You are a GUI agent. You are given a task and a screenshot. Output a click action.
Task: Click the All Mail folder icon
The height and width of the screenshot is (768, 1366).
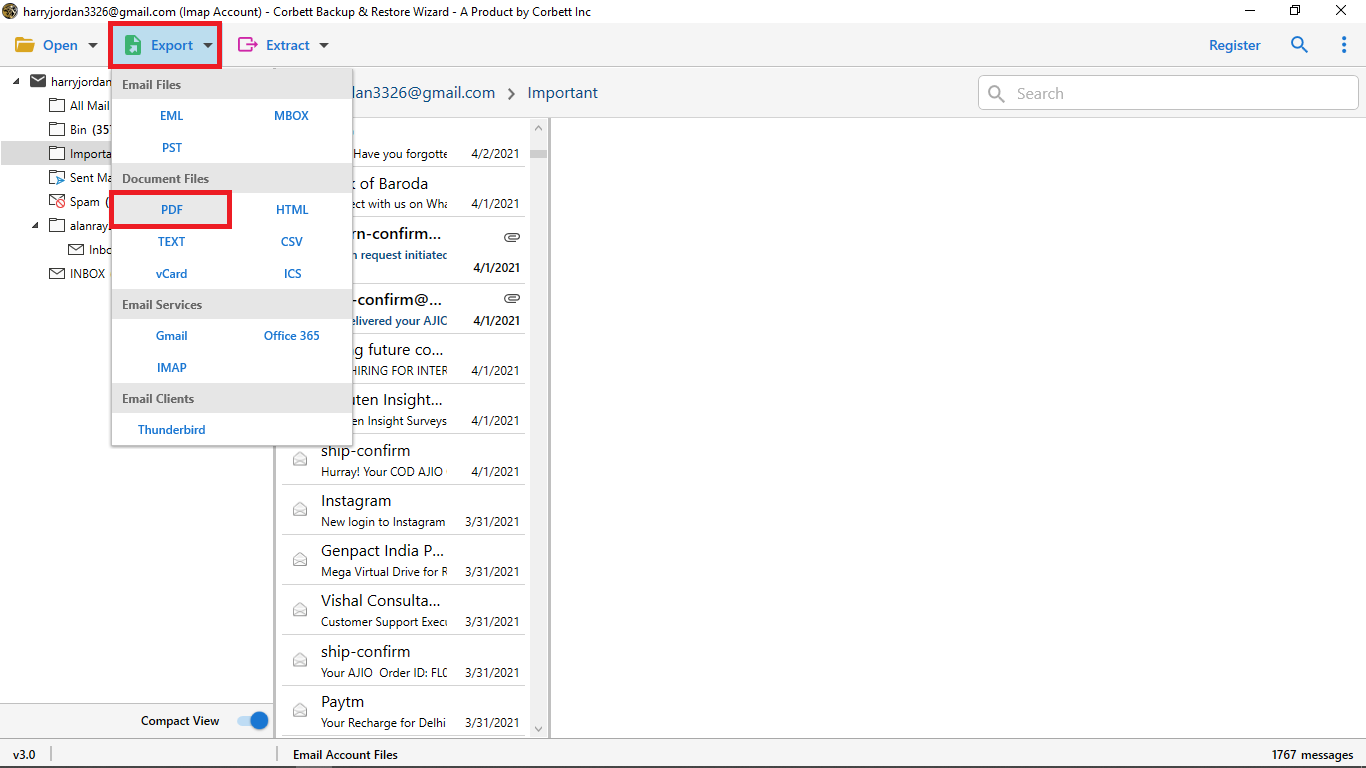[x=57, y=105]
